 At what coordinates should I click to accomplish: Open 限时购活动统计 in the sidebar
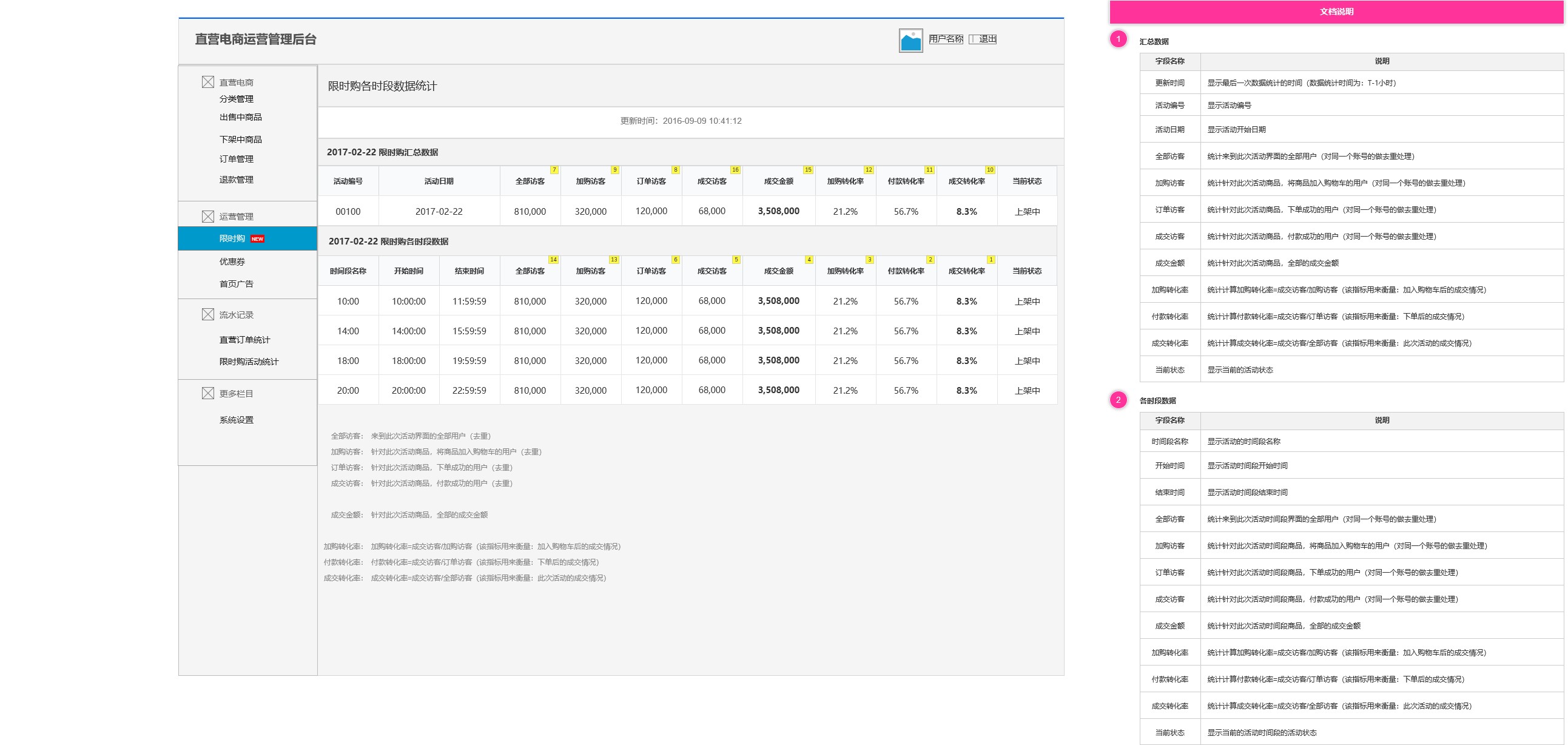coord(249,362)
